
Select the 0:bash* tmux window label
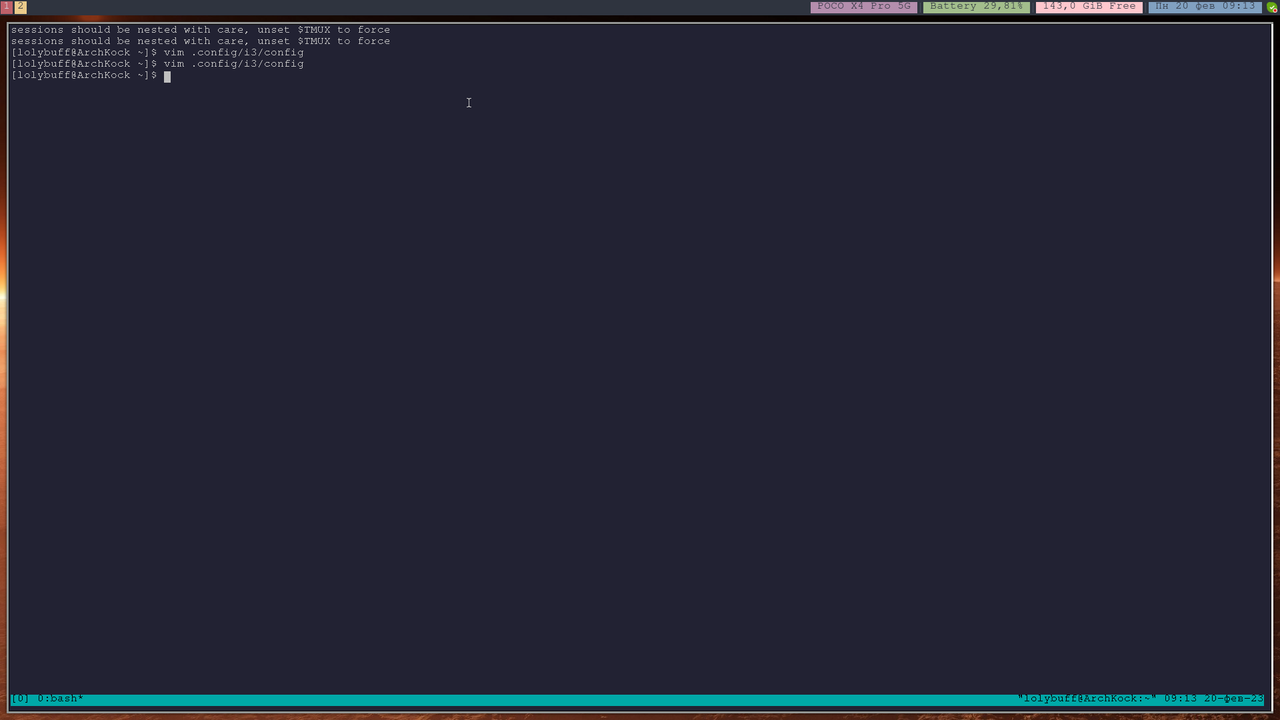tap(60, 698)
